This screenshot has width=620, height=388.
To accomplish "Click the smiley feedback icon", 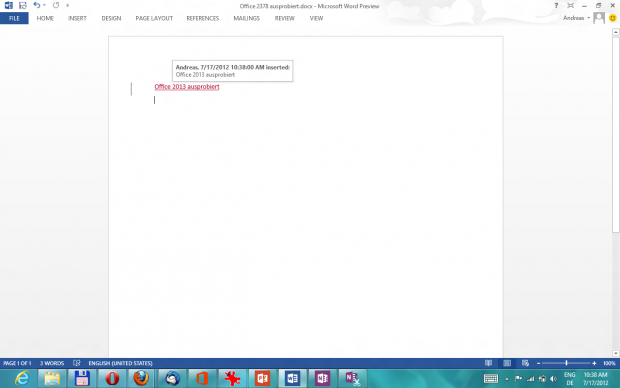I will pos(612,18).
